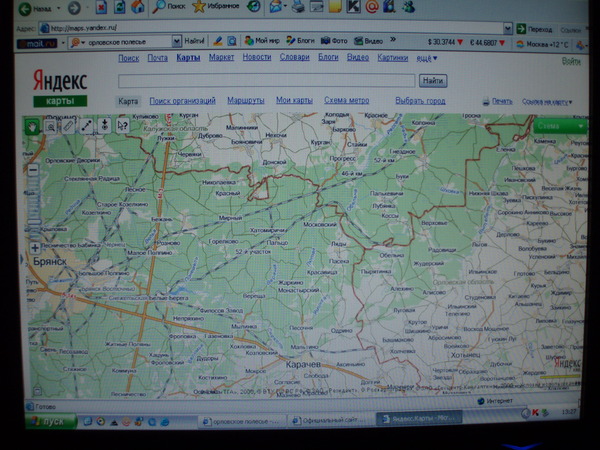Expand the ещё services menu
Image resolution: width=600 pixels, height=450 pixels.
click(x=426, y=58)
